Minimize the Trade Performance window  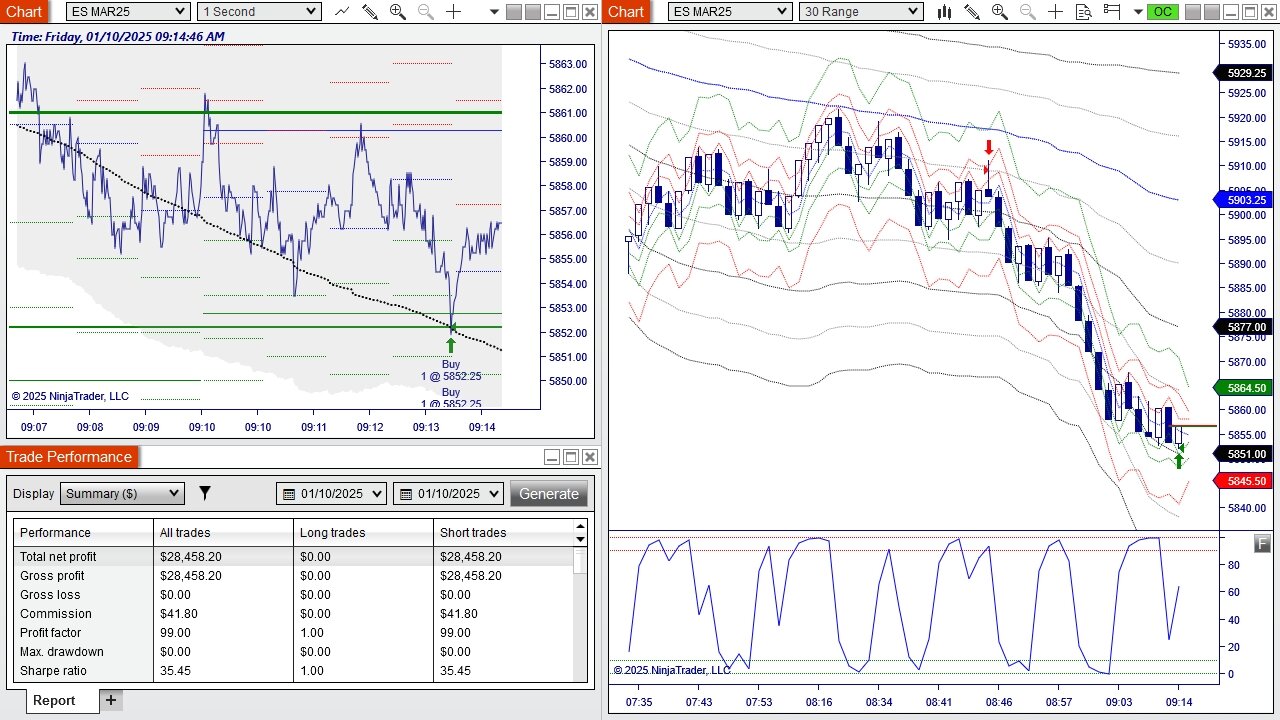coord(552,457)
